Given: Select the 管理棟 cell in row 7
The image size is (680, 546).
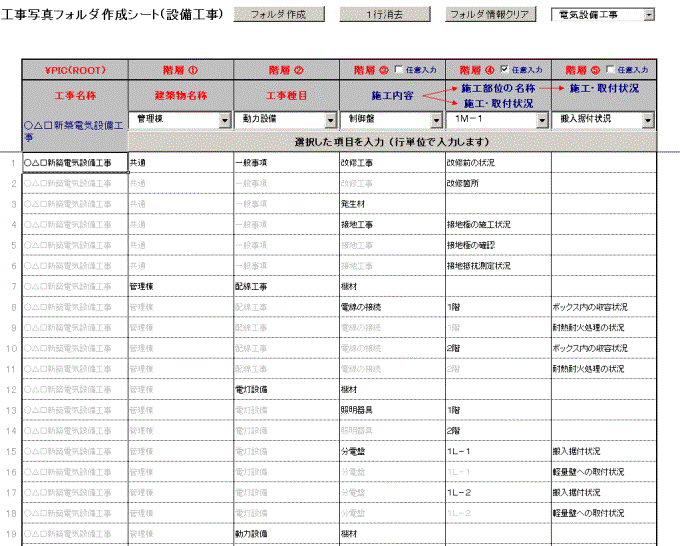Looking at the screenshot, I should pyautogui.click(x=181, y=287).
